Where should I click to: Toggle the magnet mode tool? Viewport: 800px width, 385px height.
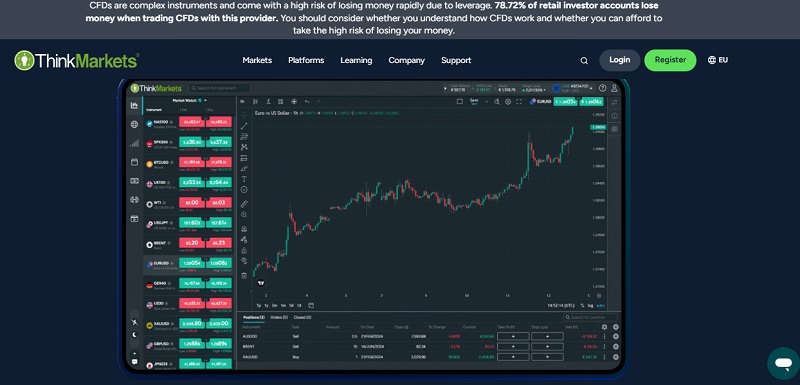244,229
